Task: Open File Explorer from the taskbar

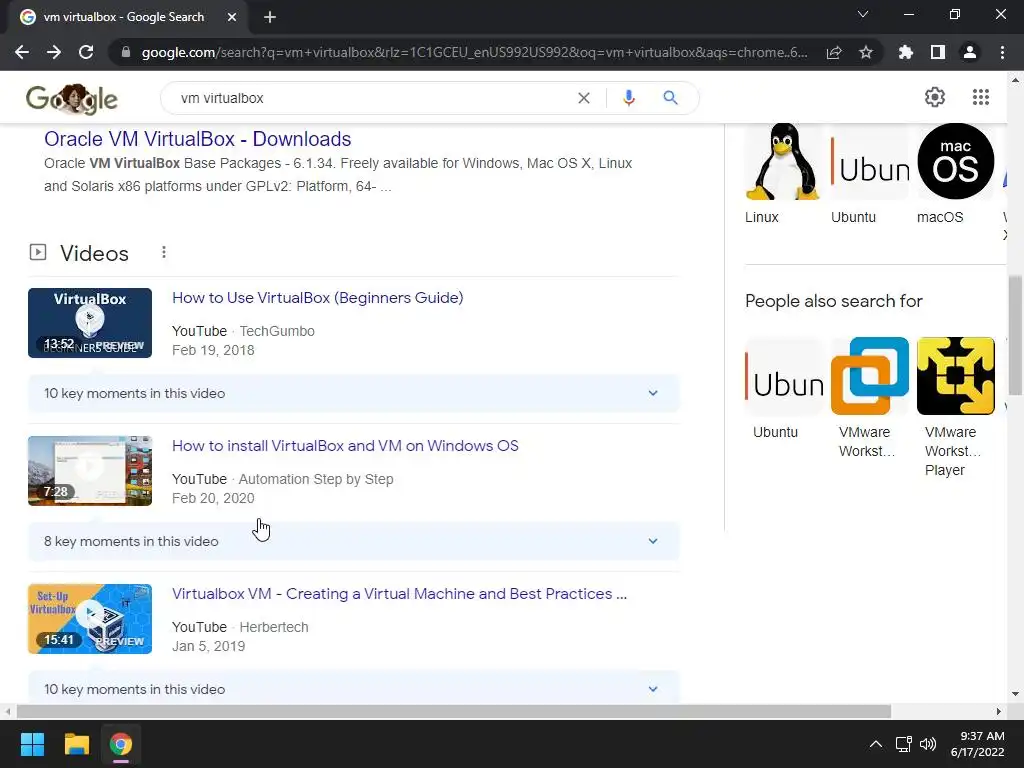Action: (x=76, y=744)
